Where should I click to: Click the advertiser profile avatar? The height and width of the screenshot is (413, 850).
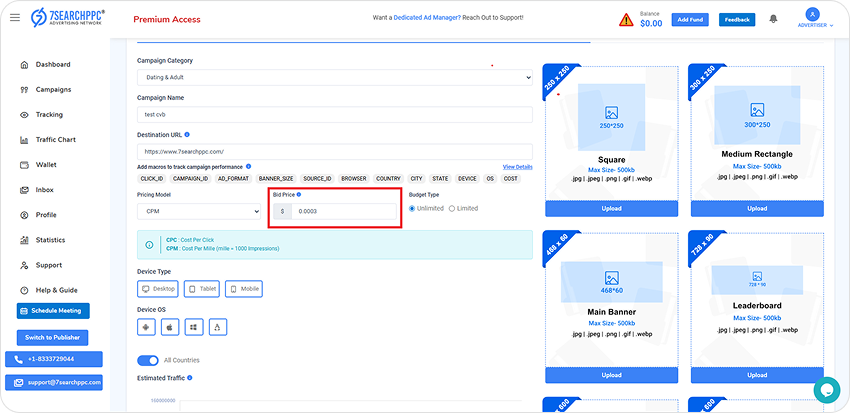(812, 14)
